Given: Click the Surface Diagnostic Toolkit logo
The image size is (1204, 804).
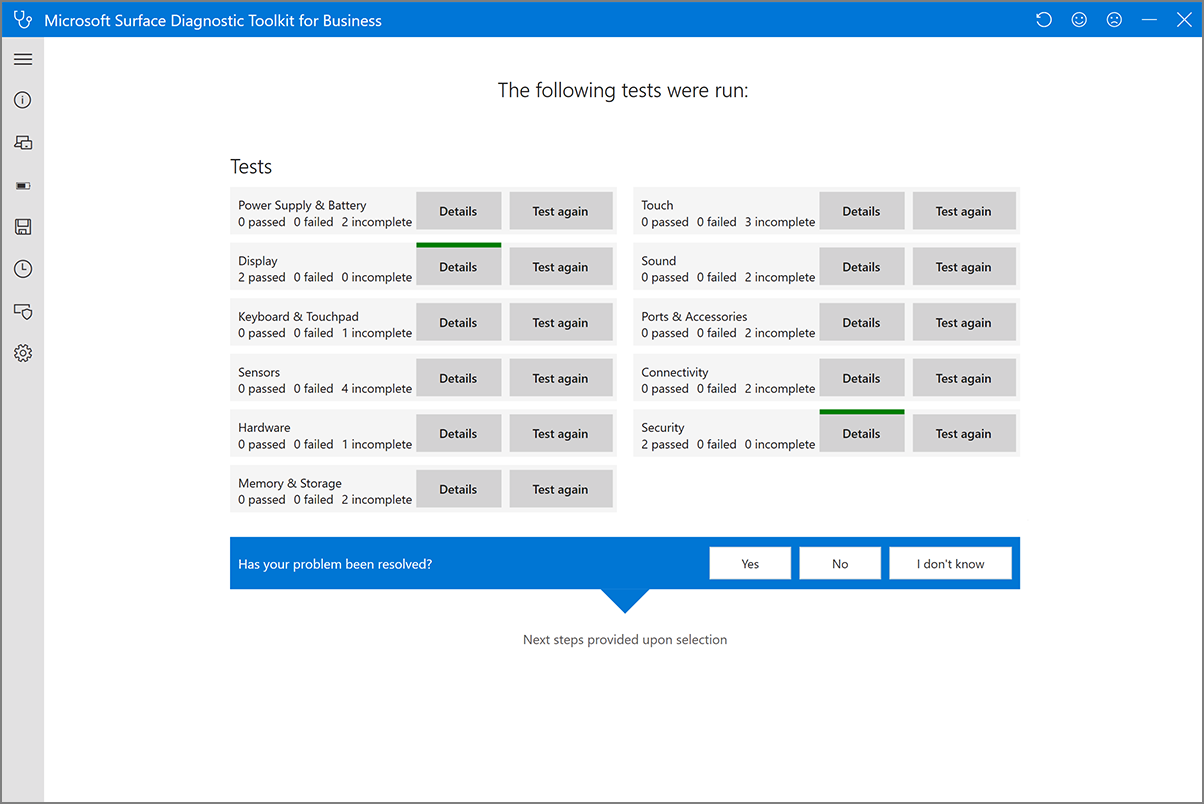Looking at the screenshot, I should [22, 19].
